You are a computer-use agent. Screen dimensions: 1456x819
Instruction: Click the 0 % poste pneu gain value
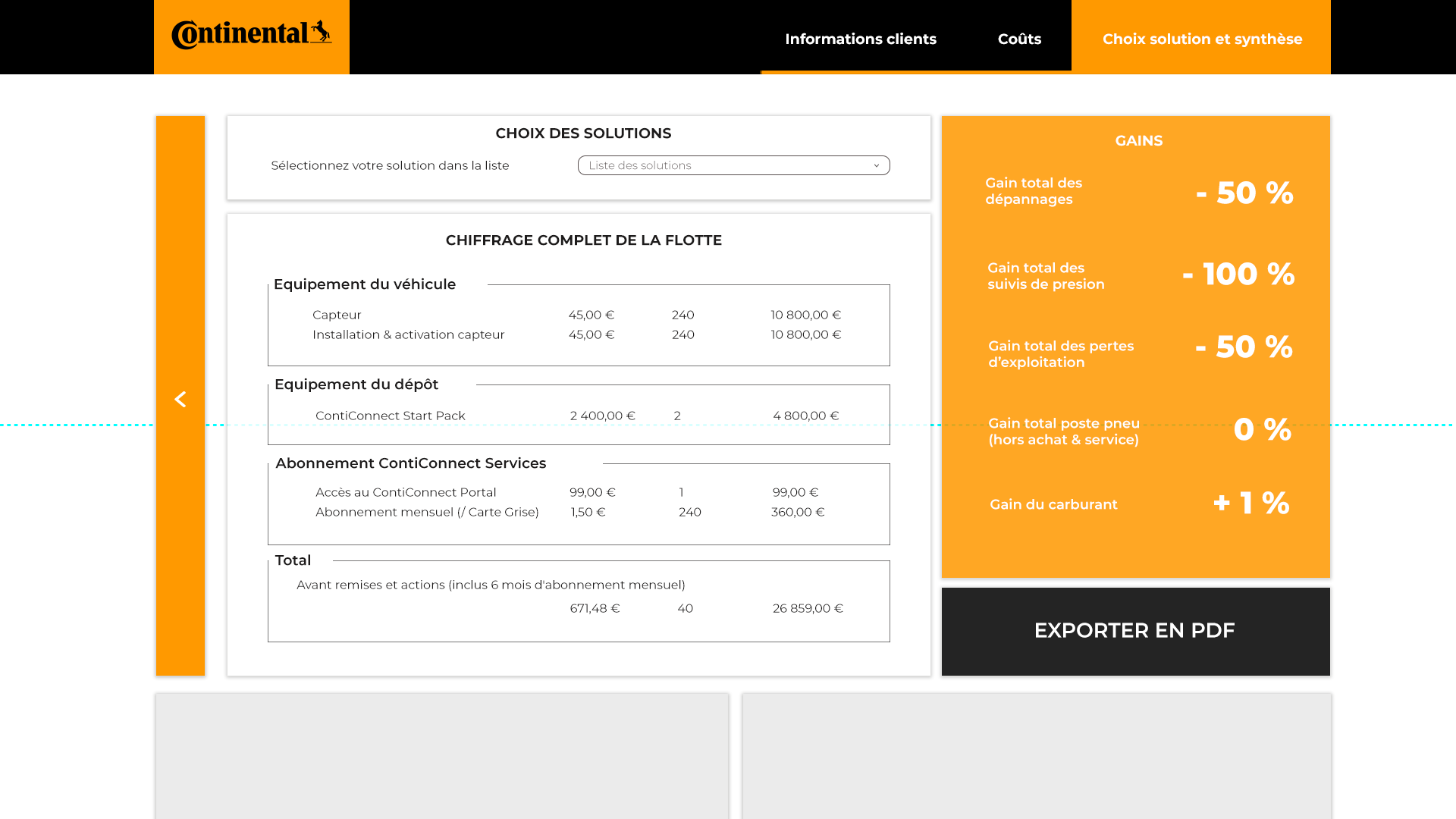pyautogui.click(x=1262, y=429)
